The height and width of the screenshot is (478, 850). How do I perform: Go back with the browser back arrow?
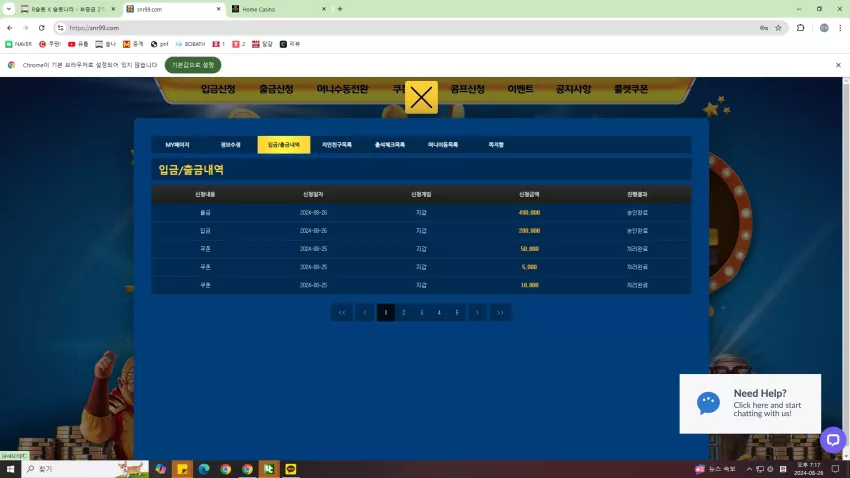10,28
